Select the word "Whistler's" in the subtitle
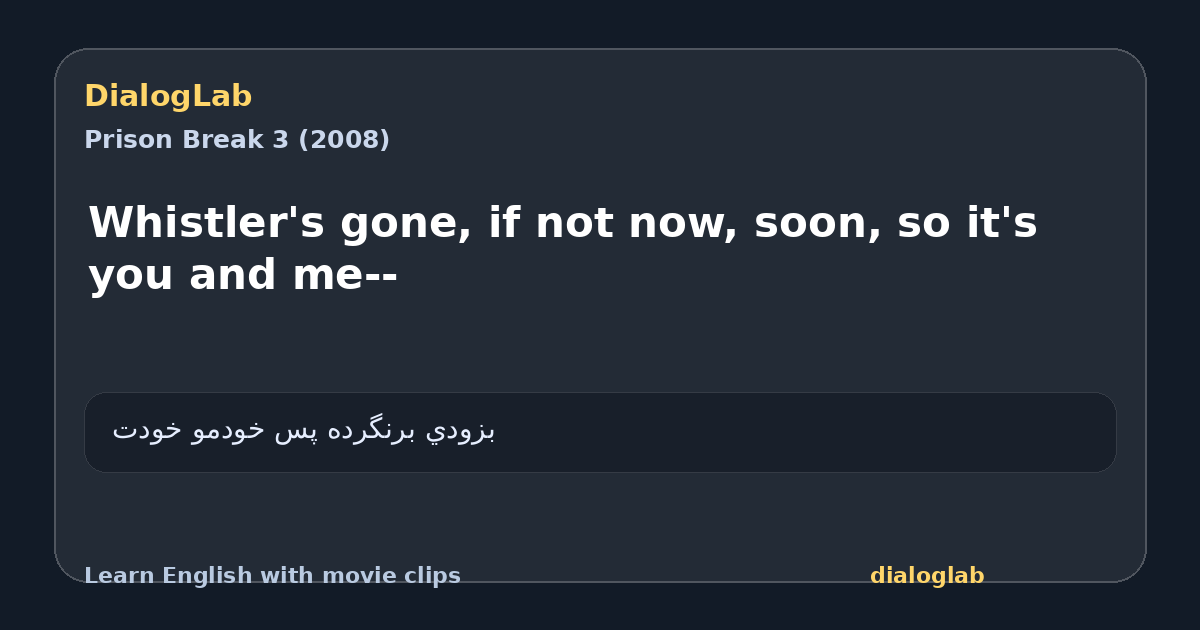The height and width of the screenshot is (630, 1200). pos(206,223)
